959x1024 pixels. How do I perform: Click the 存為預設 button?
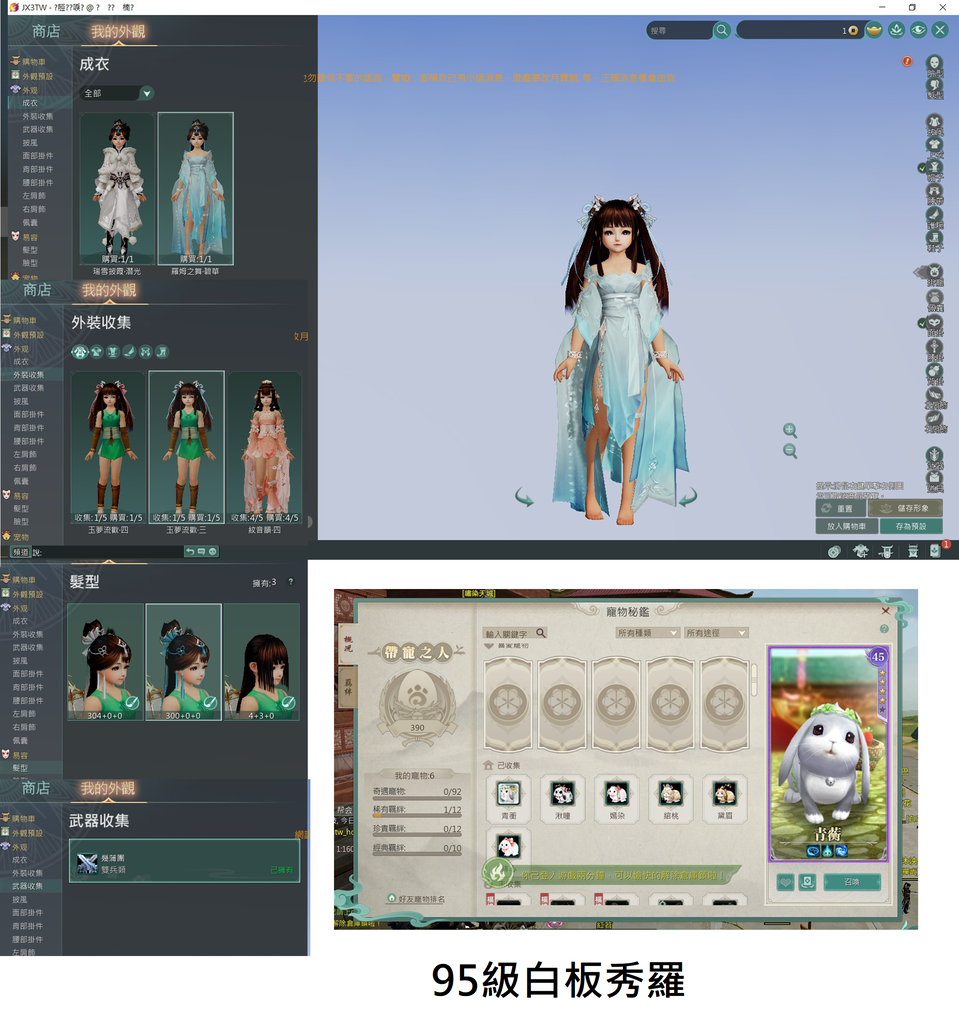pos(911,526)
